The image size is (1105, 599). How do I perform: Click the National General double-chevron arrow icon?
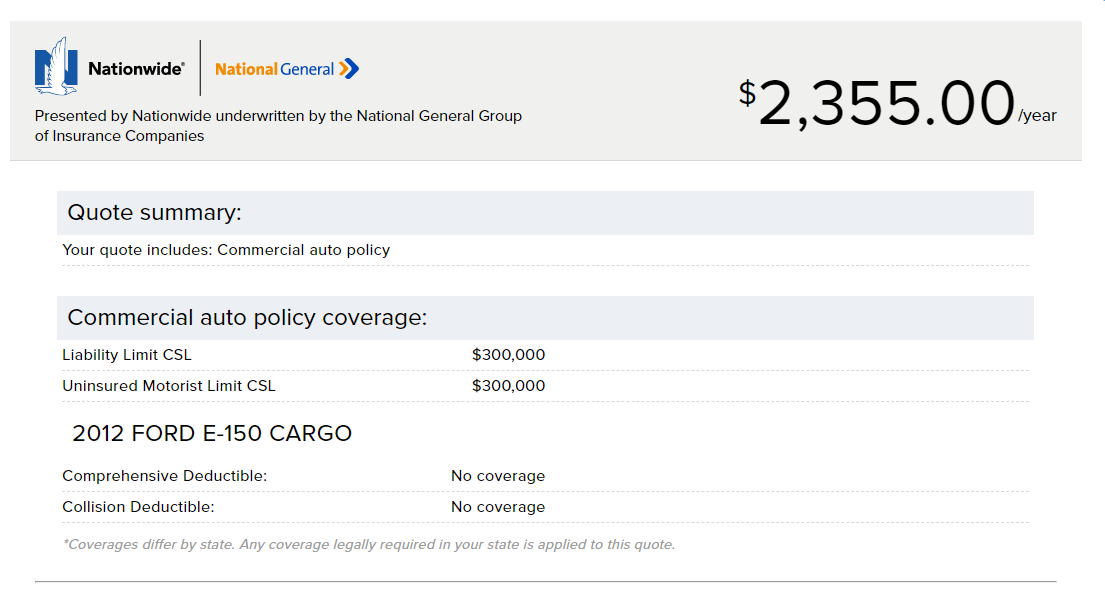coord(348,68)
